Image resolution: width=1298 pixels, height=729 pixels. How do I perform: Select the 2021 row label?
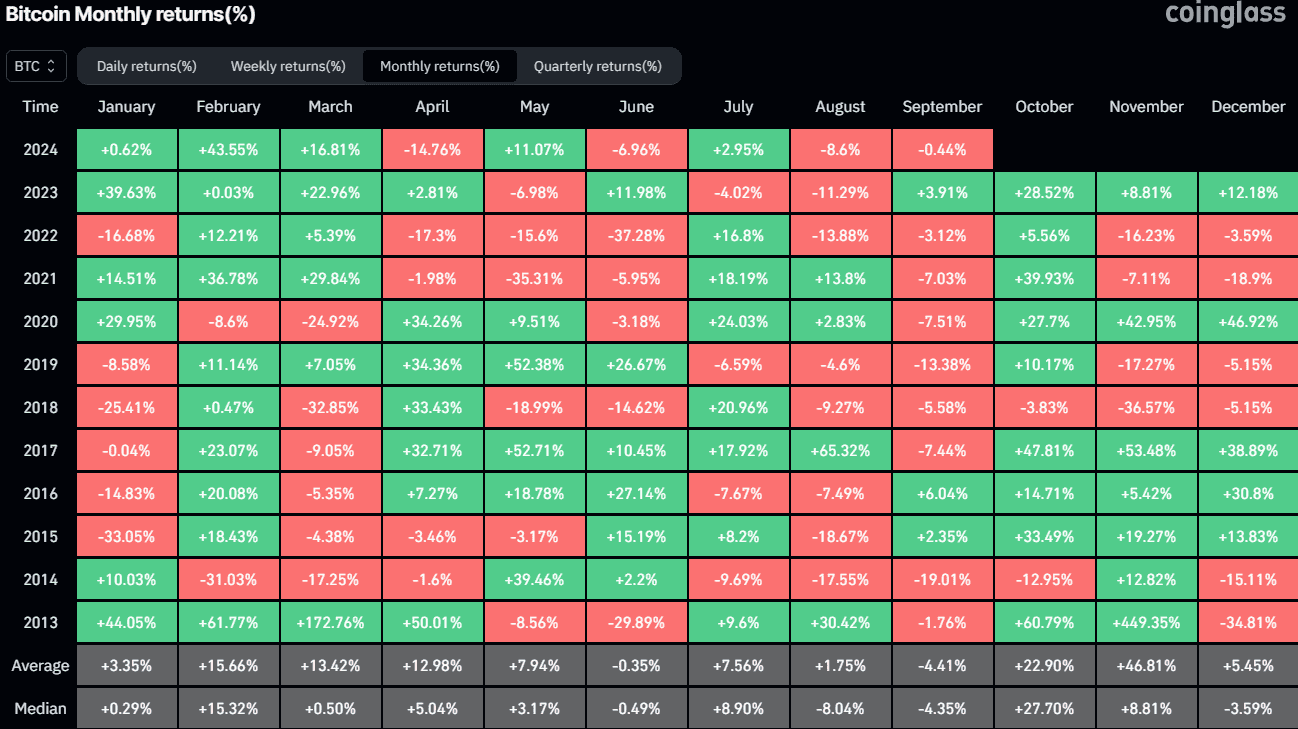point(40,278)
